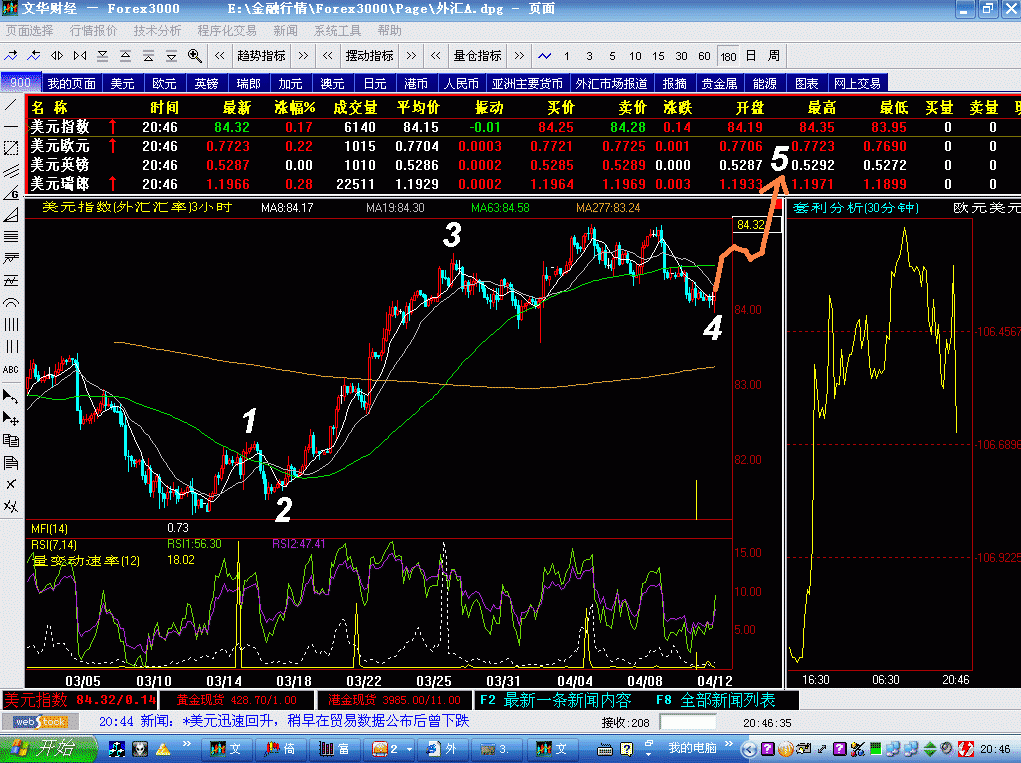Select the vertical parallel lines tool
The width and height of the screenshot is (1021, 763).
click(11, 324)
